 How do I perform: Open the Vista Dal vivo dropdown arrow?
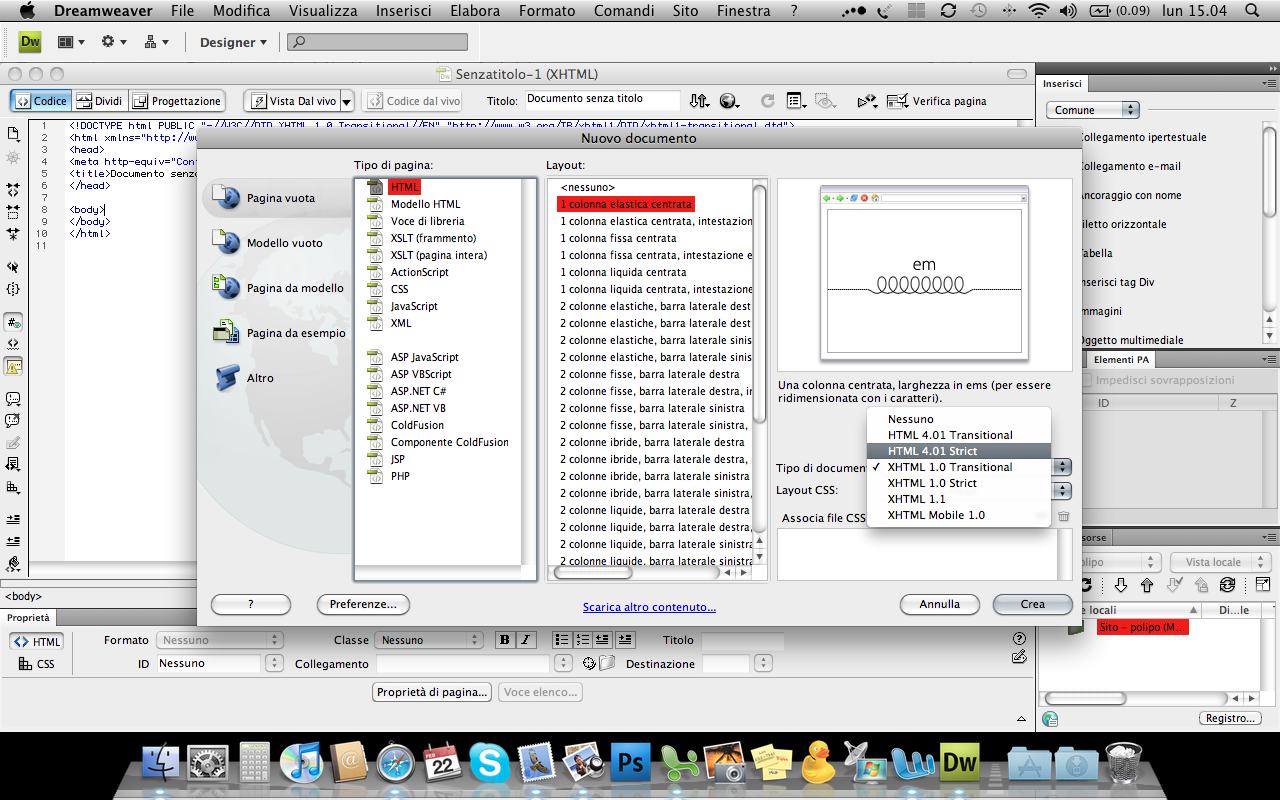[x=347, y=101]
